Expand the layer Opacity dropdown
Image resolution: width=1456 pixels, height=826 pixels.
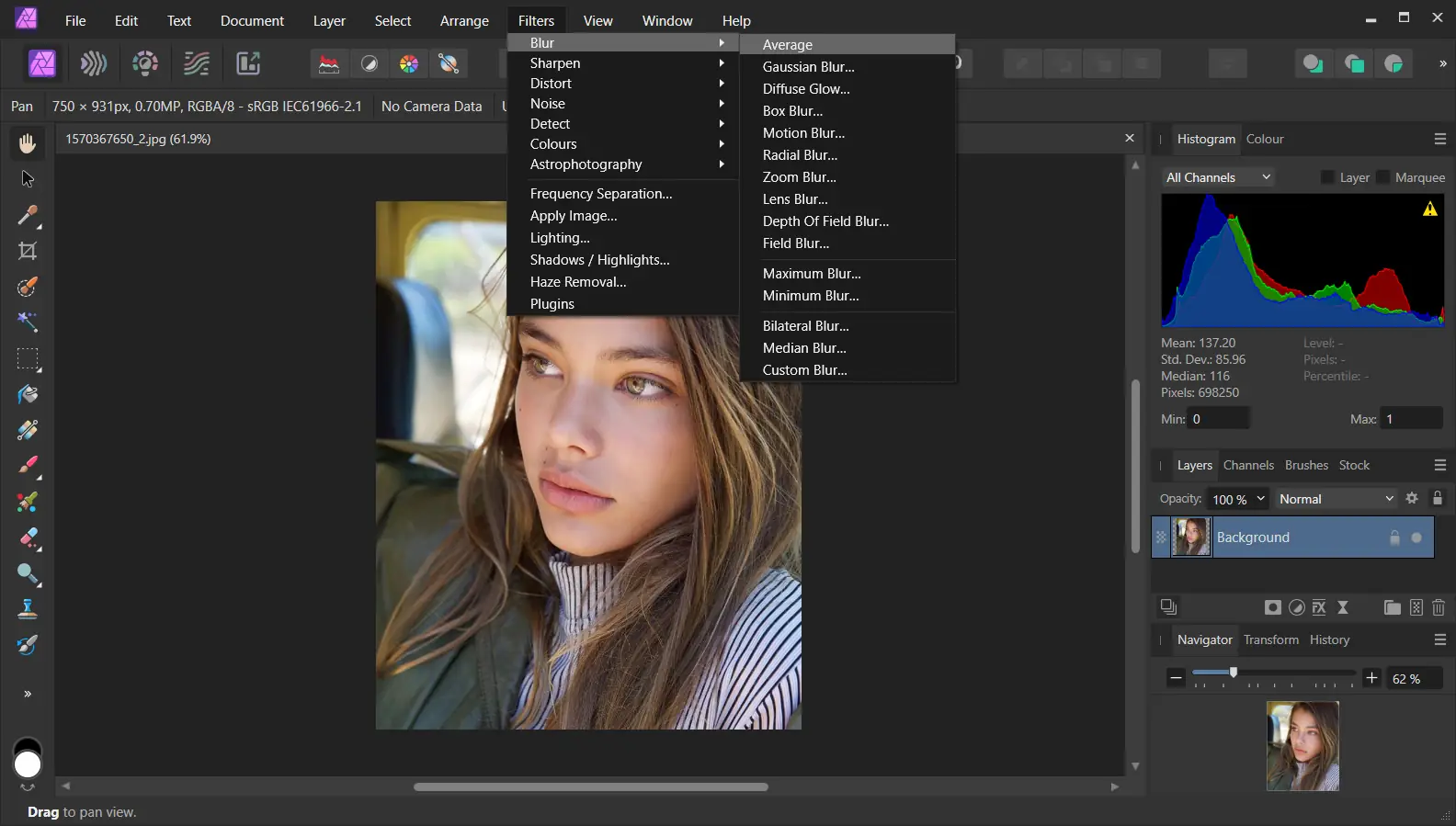tap(1261, 499)
